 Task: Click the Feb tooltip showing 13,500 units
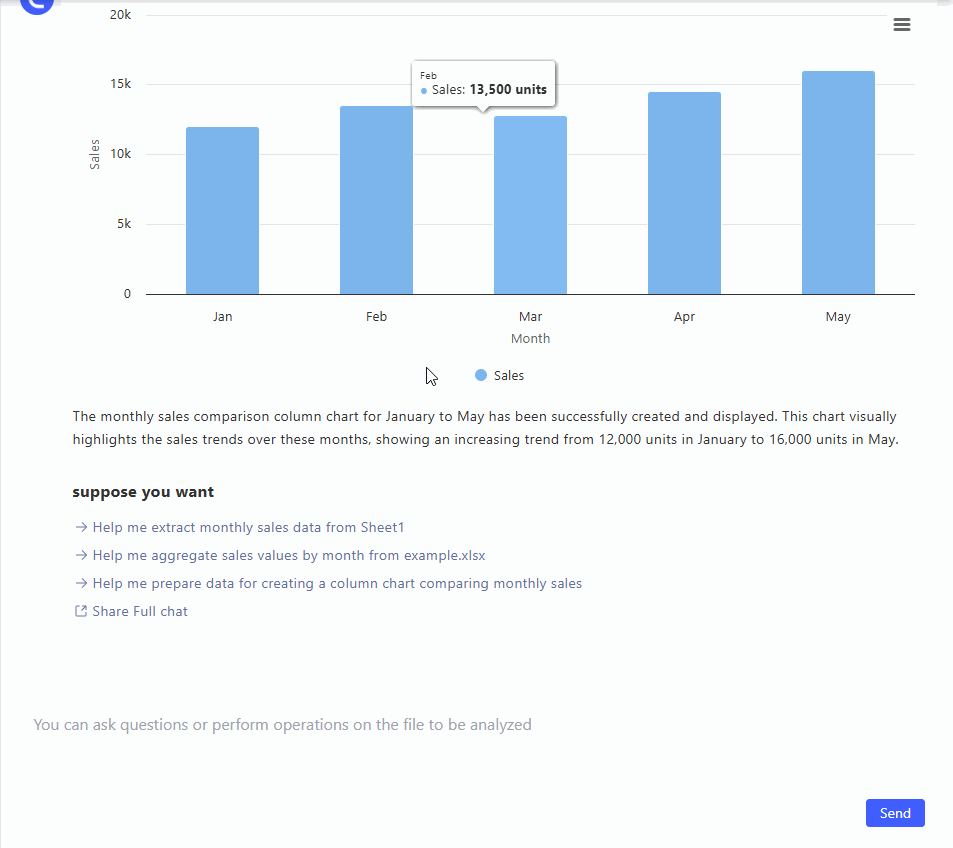tap(484, 84)
